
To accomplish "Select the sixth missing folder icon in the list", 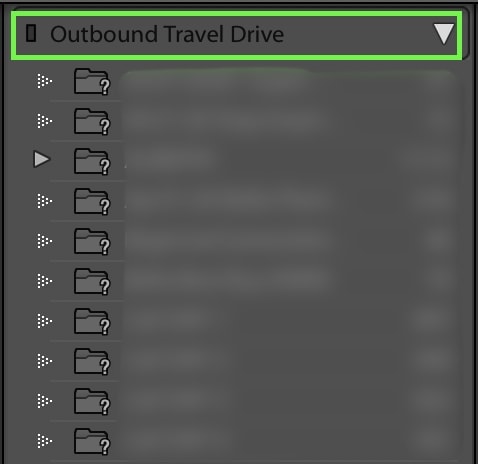I will point(92,282).
